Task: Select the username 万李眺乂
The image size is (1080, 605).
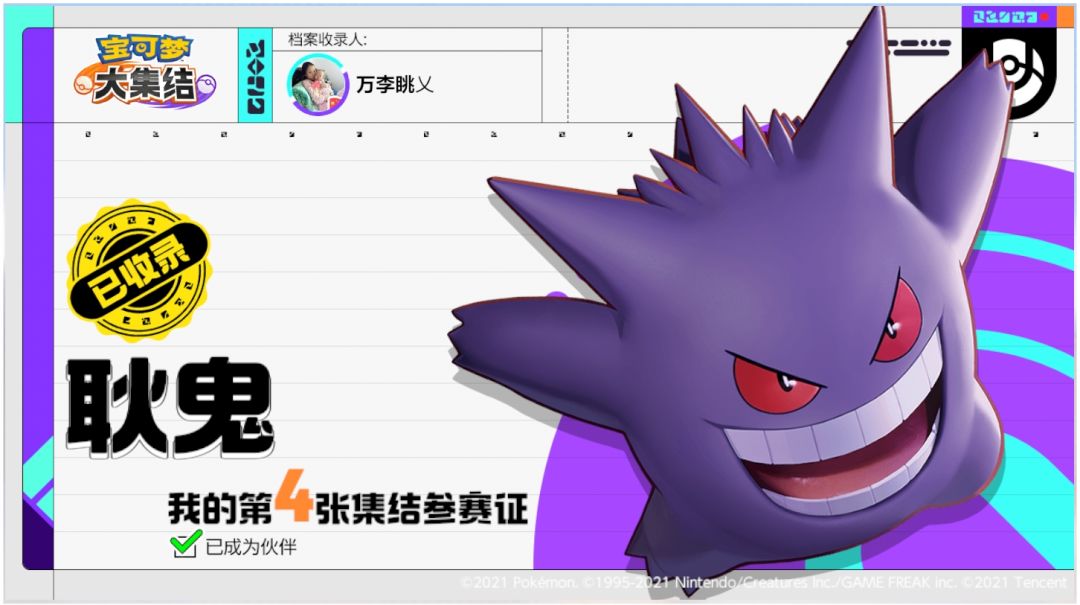Action: 395,85
